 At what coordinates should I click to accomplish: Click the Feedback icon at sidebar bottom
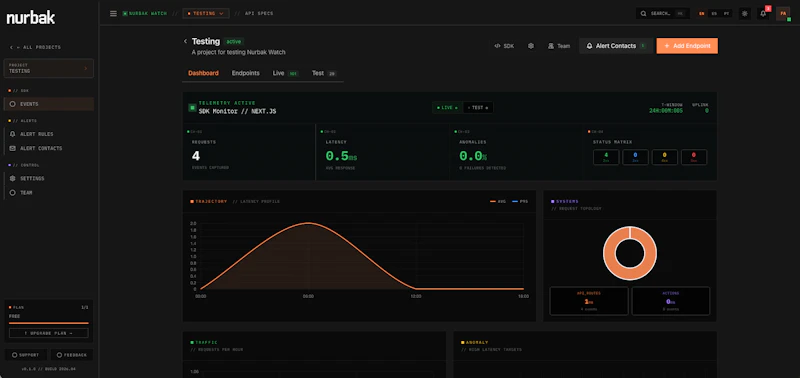[59, 355]
